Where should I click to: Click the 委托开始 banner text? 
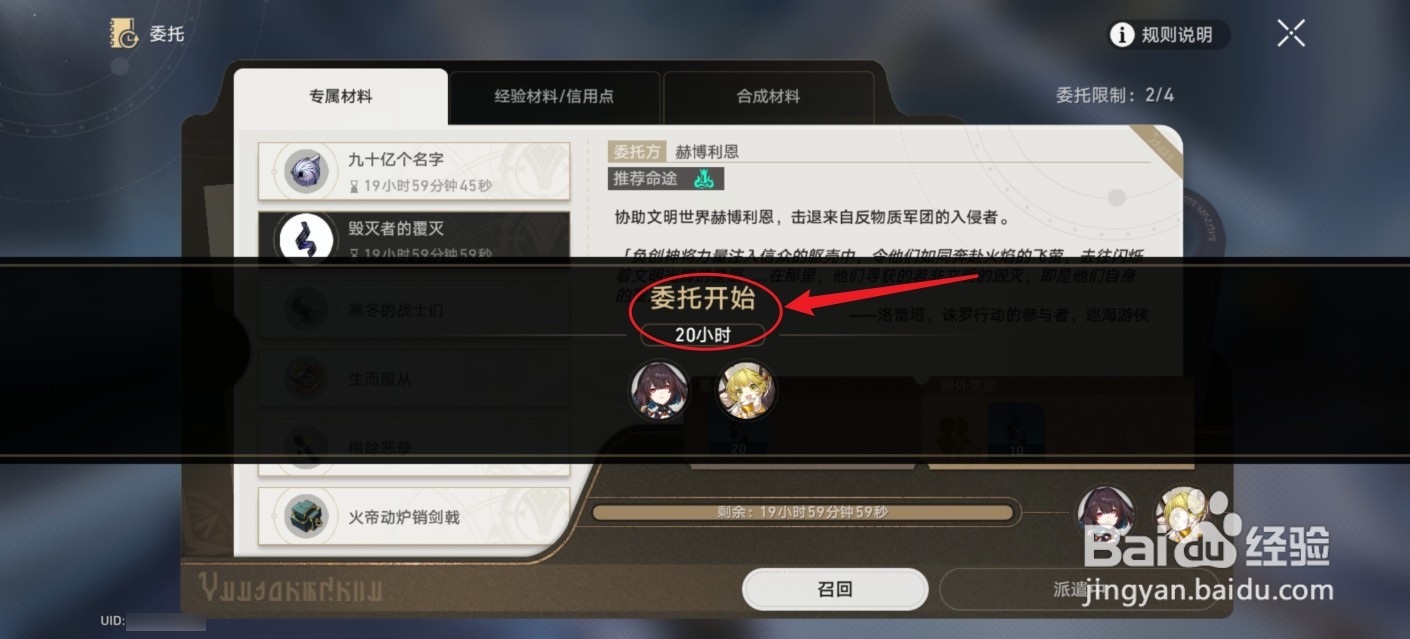tap(702, 299)
